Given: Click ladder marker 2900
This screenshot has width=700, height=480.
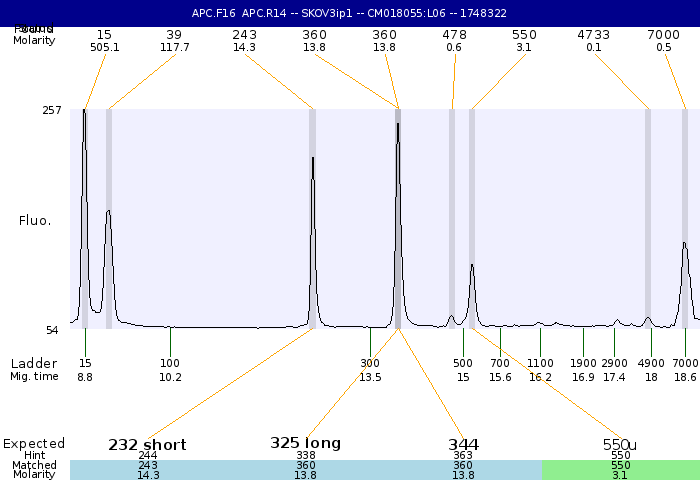Looking at the screenshot, I should (614, 363).
